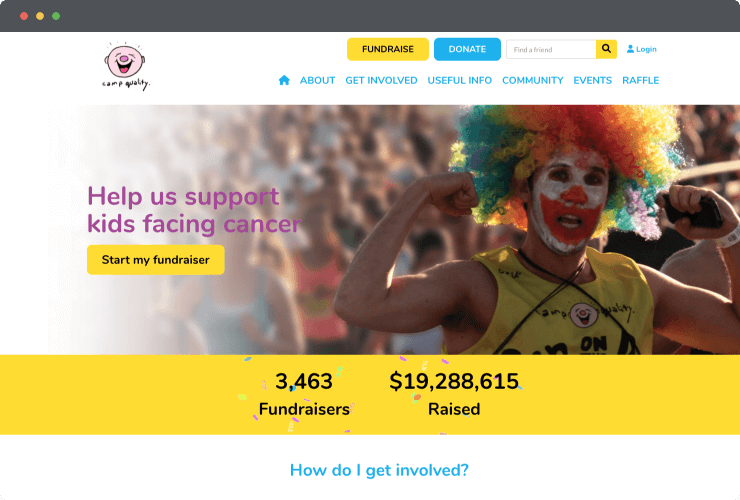The width and height of the screenshot is (740, 500).
Task: Click the Login user icon
Action: point(630,49)
